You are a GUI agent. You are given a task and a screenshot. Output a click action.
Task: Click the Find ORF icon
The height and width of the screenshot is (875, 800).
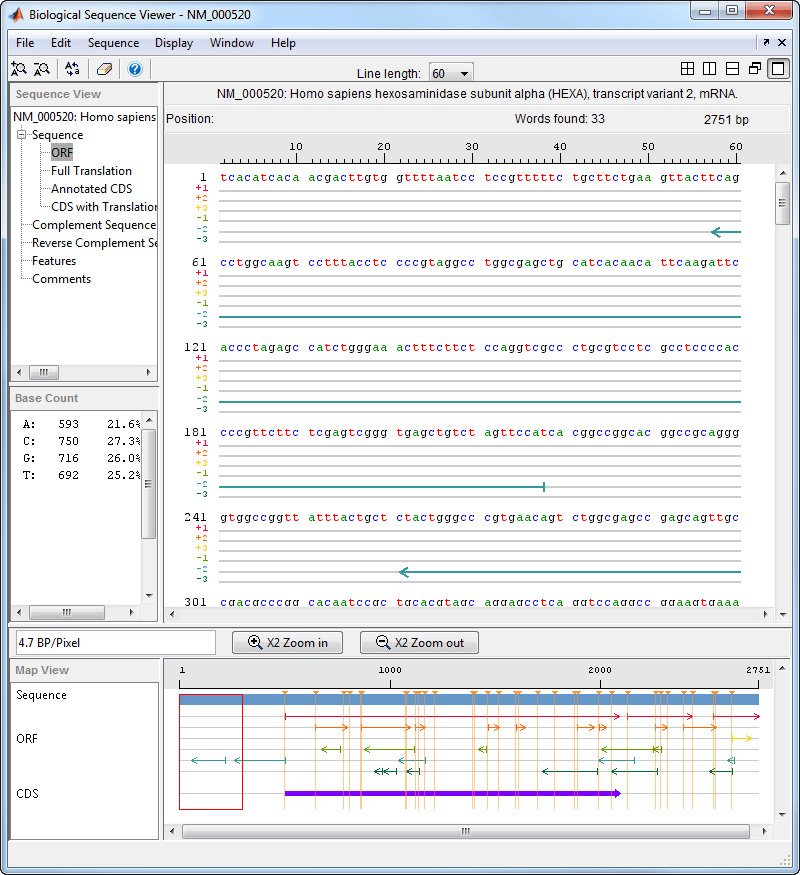[x=42, y=69]
